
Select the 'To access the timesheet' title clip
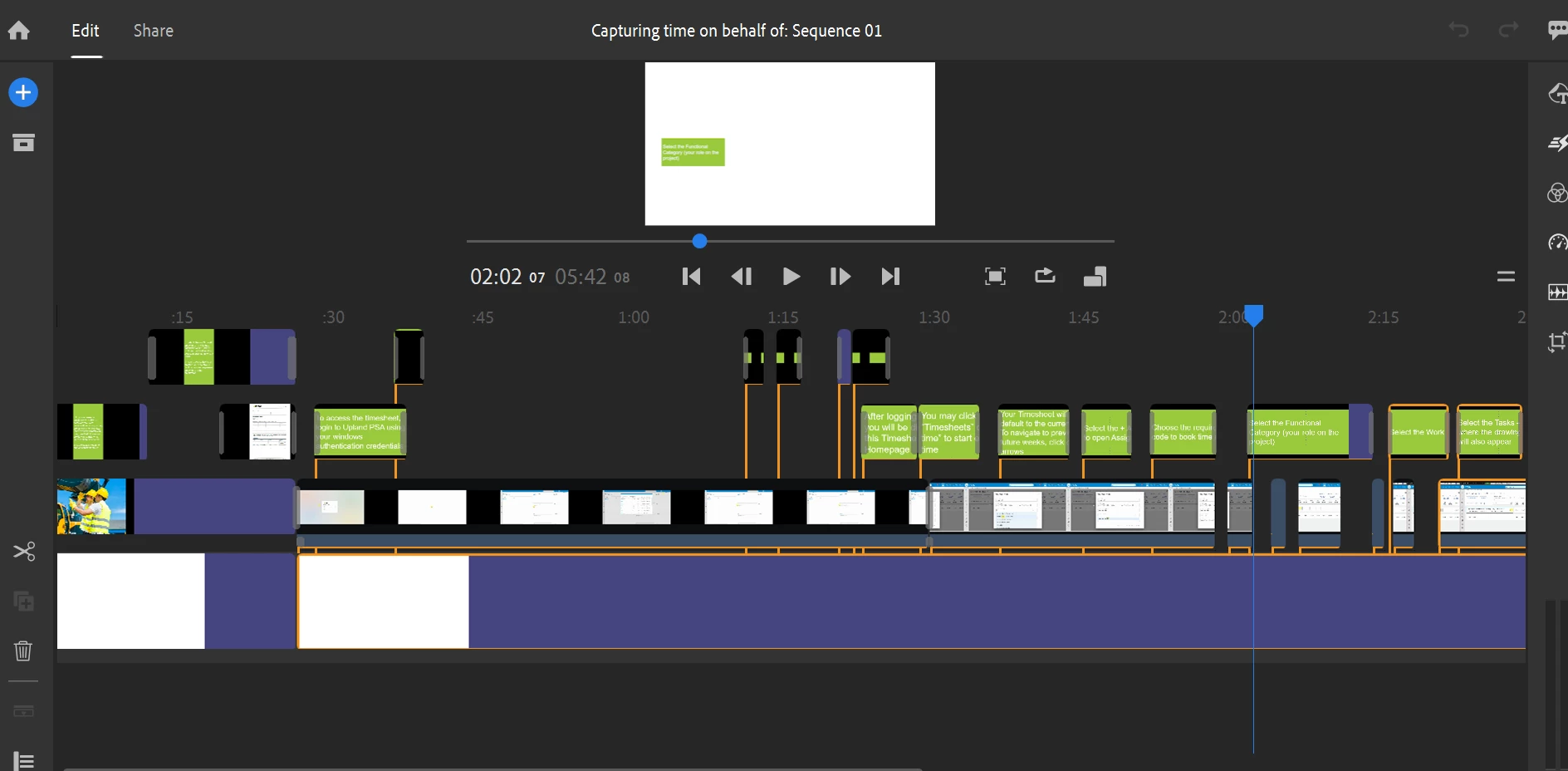click(x=360, y=432)
